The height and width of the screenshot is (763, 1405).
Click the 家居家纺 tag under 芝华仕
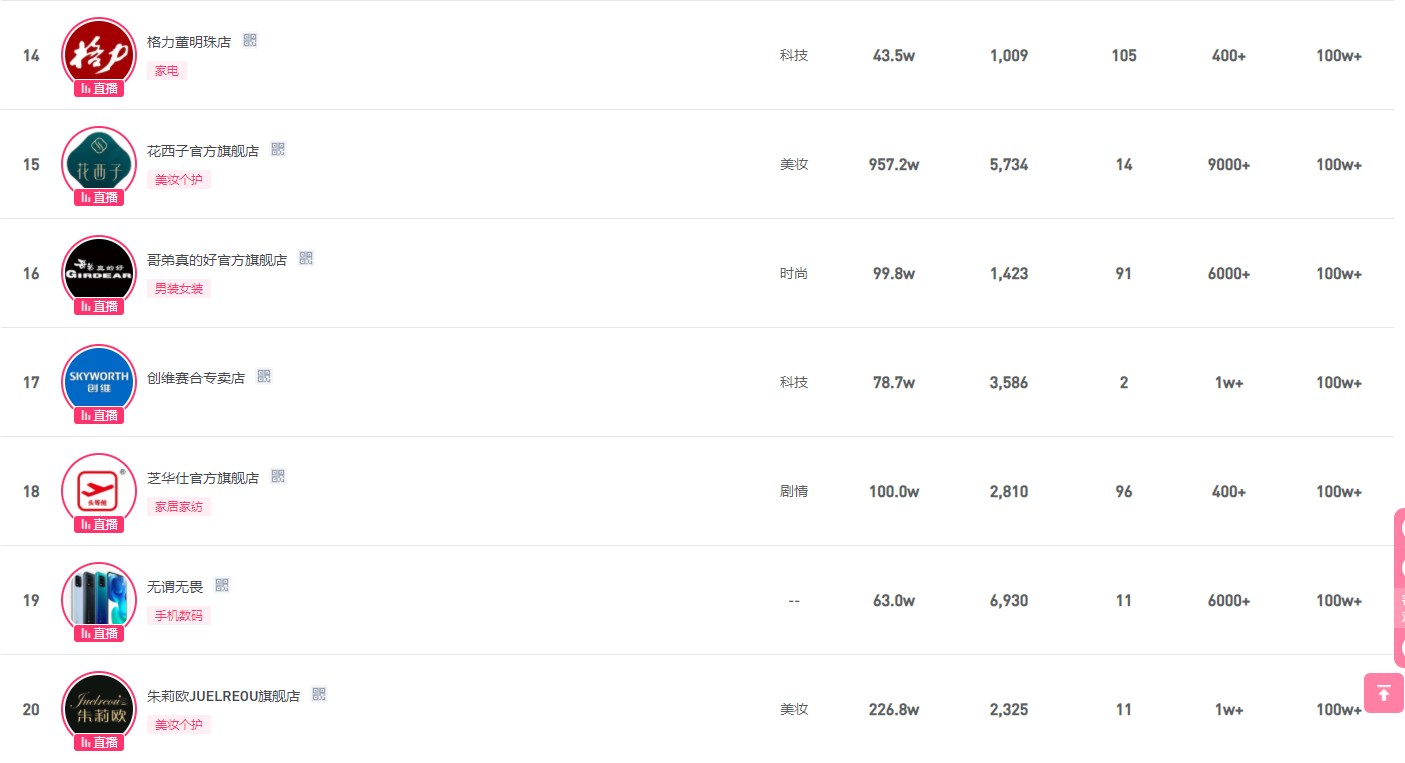tap(179, 507)
